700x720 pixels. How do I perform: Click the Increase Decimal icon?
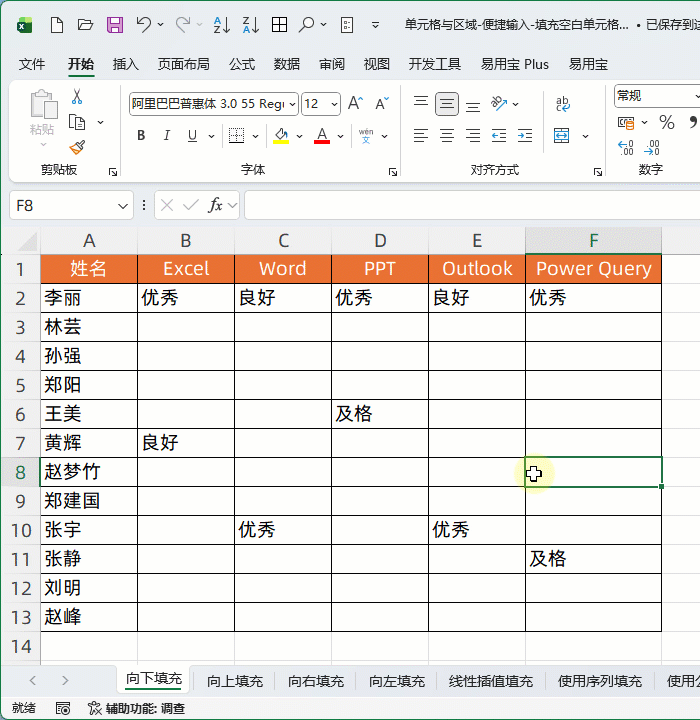click(x=626, y=148)
